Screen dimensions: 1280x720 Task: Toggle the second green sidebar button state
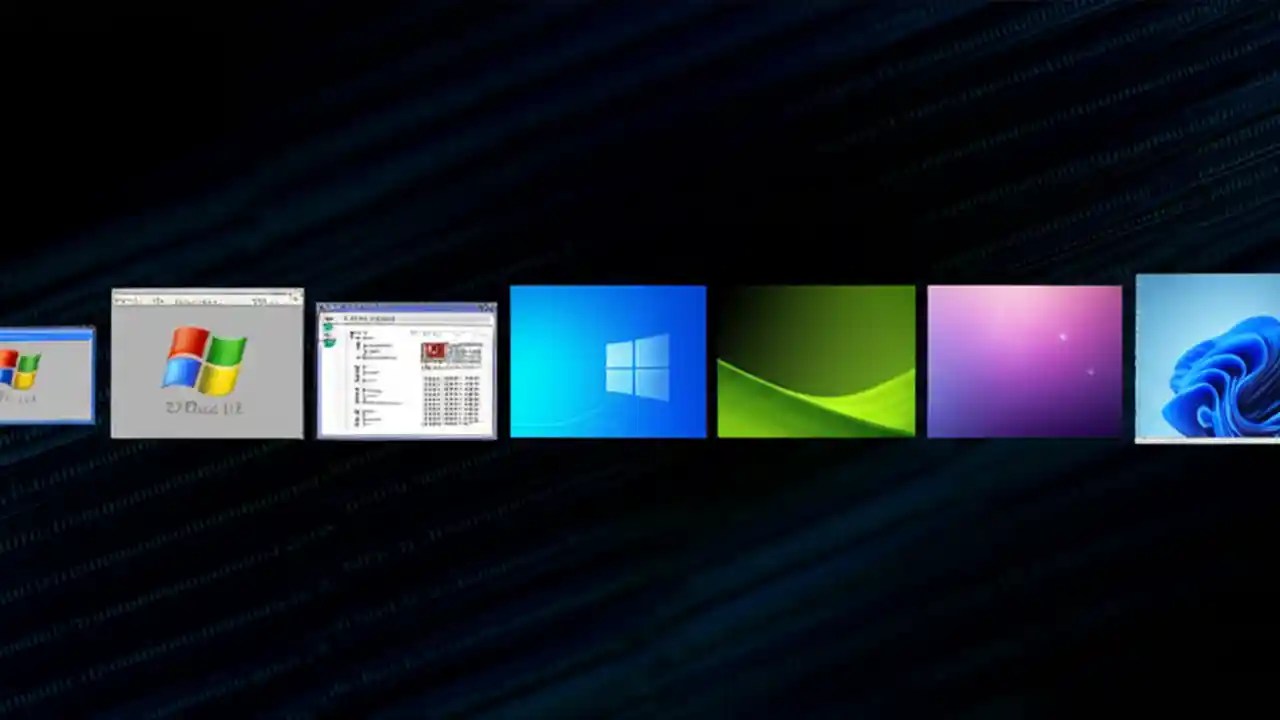[327, 335]
